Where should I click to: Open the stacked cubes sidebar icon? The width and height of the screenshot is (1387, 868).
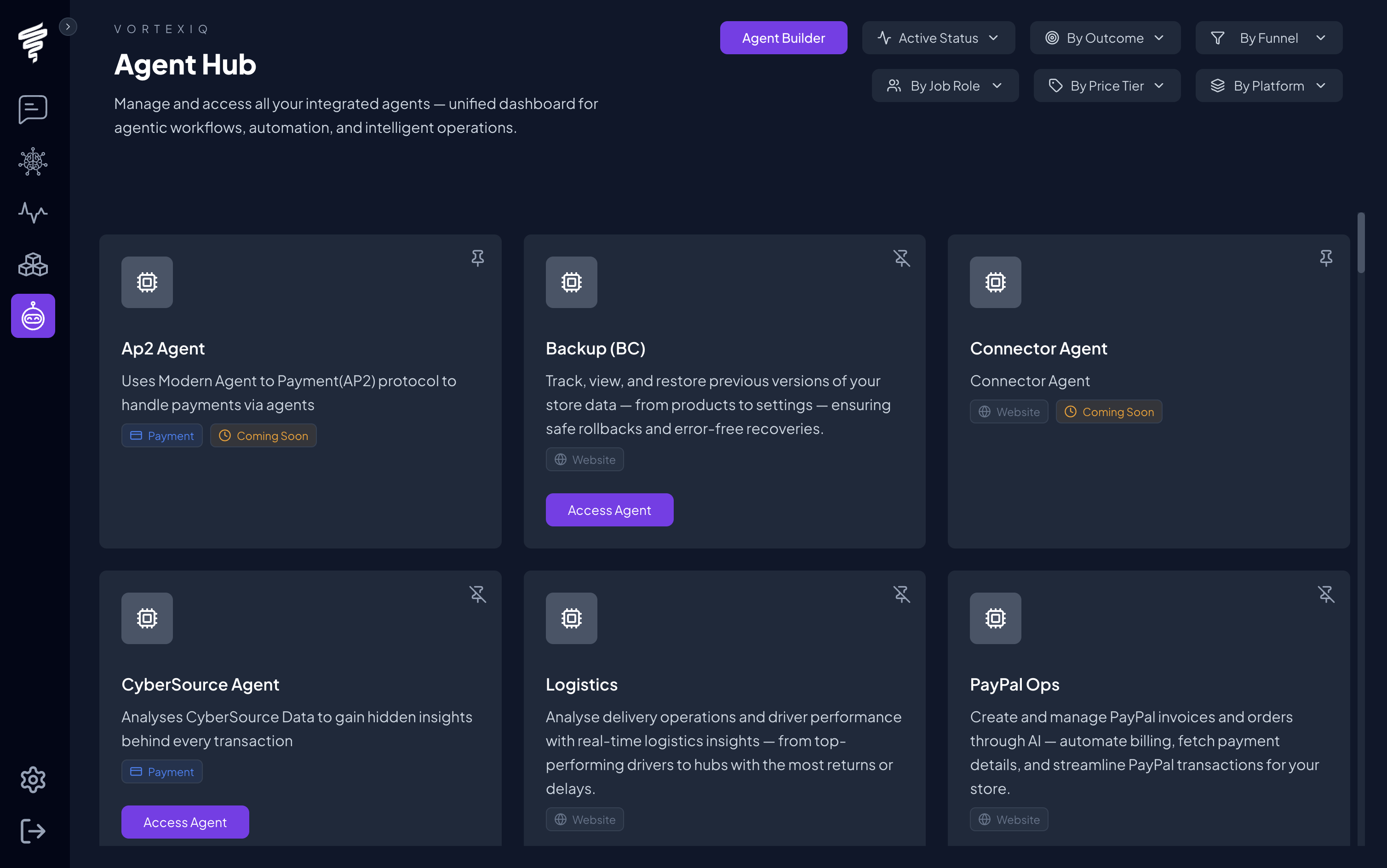33,265
